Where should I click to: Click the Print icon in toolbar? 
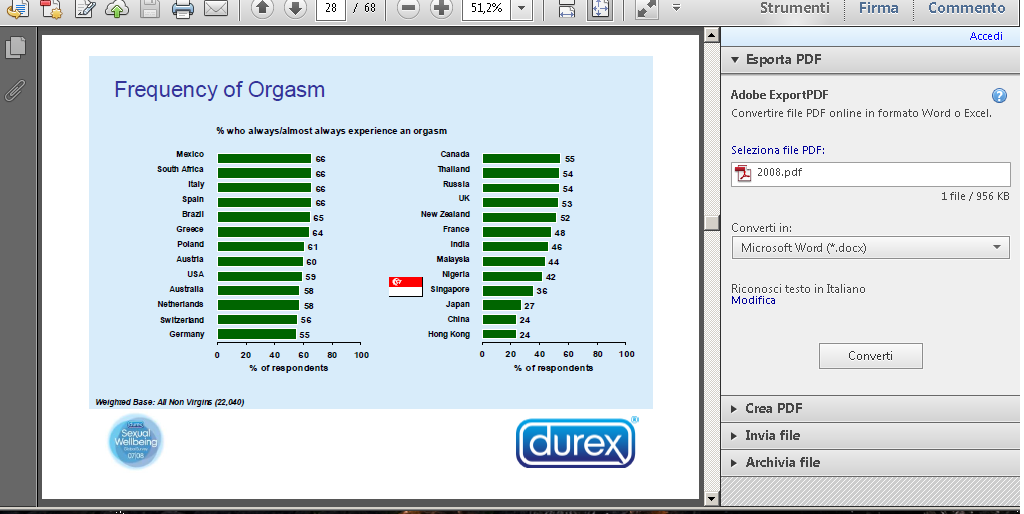182,9
